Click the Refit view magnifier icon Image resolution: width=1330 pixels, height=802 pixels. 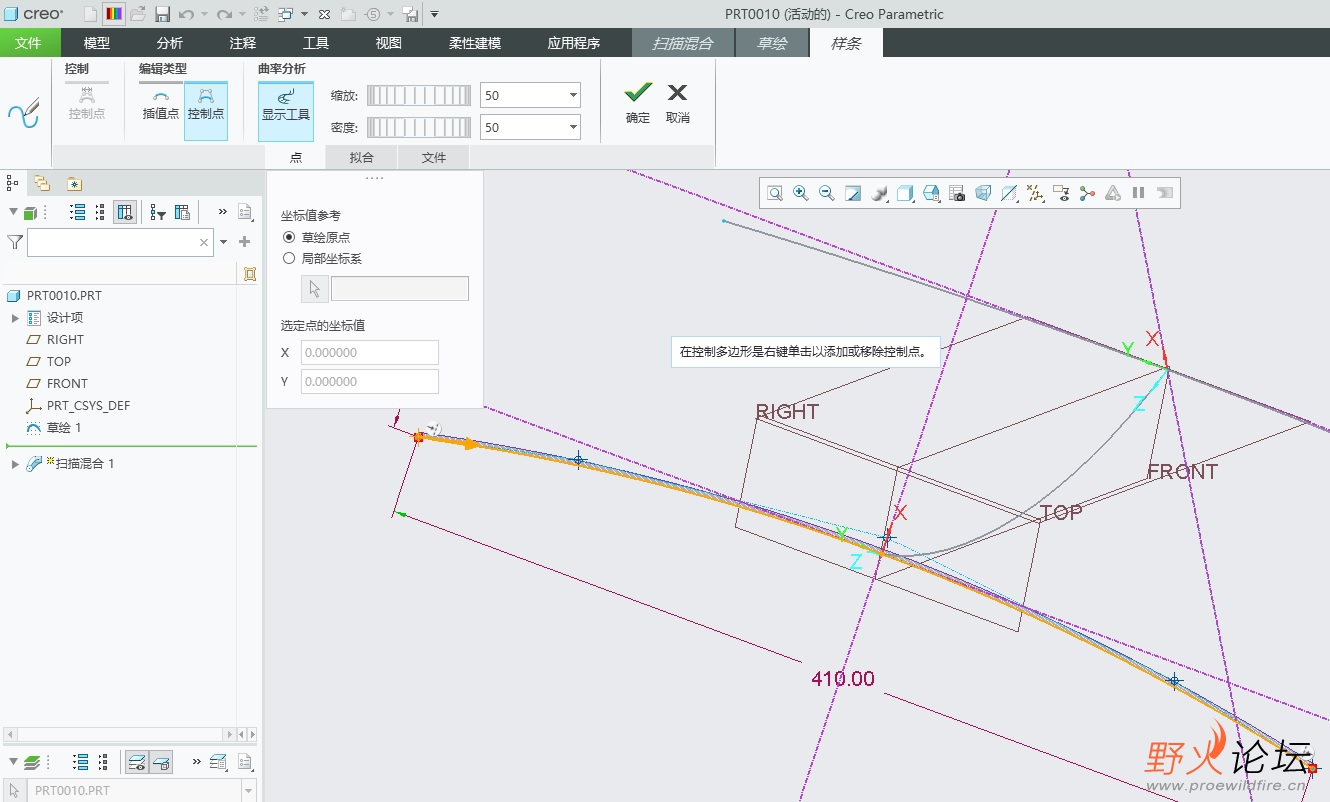coord(775,193)
